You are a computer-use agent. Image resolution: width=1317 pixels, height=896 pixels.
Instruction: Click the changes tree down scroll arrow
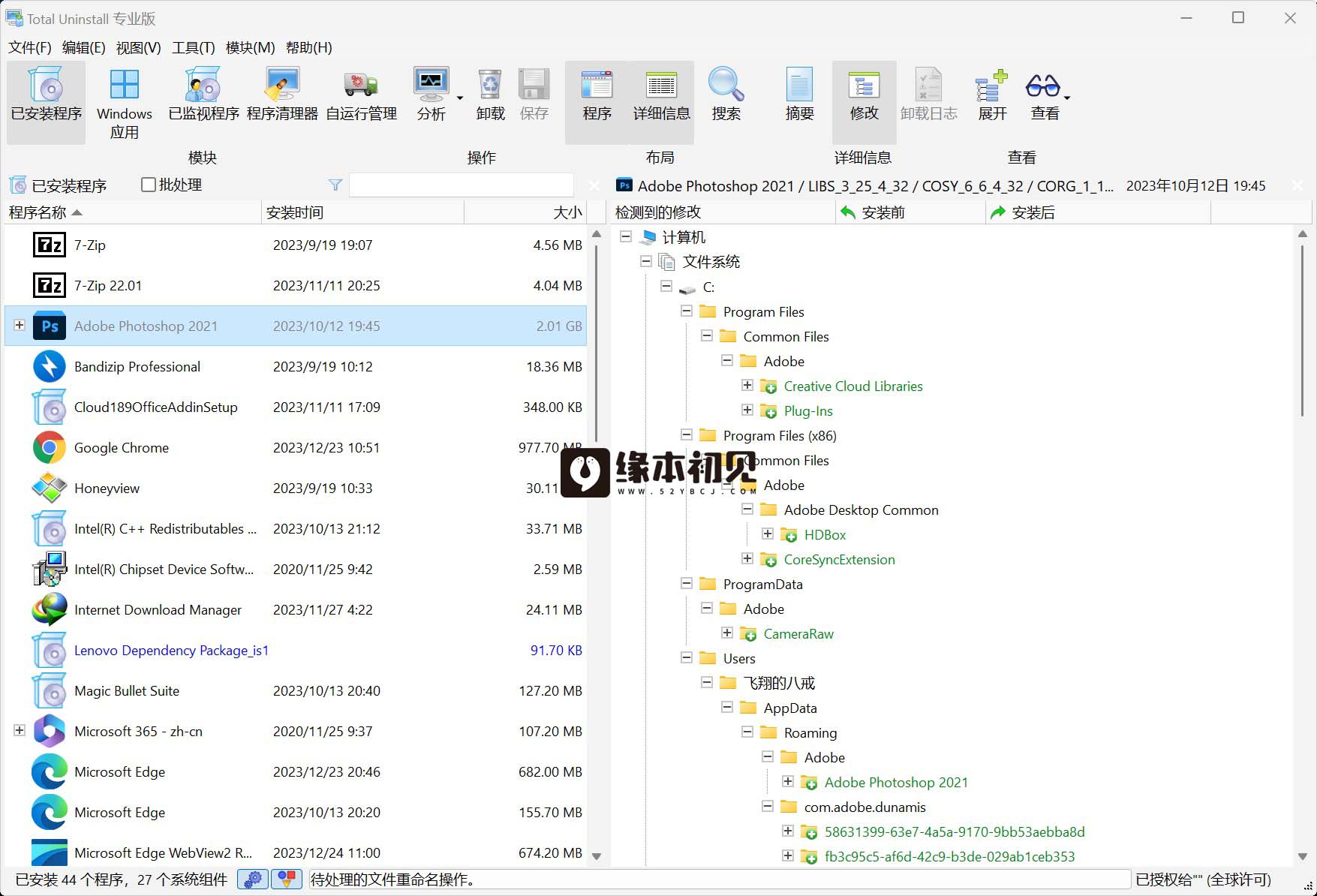1303,856
